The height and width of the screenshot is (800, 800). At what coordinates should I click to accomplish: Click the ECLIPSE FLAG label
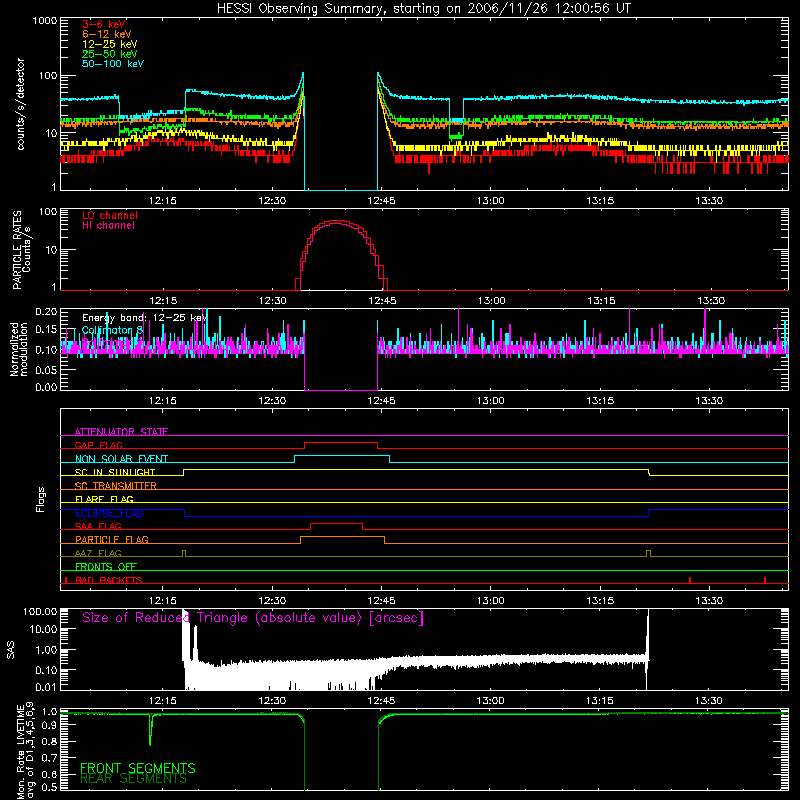[x=109, y=513]
